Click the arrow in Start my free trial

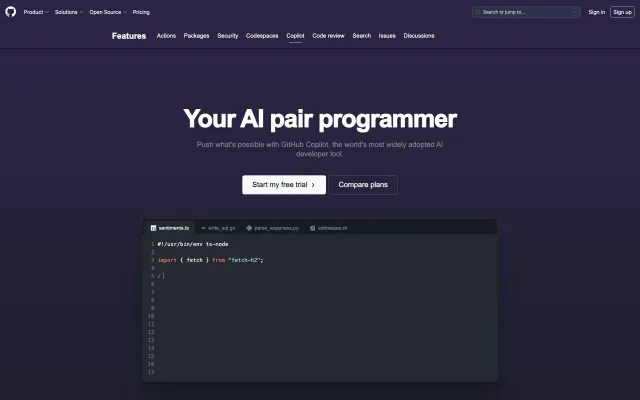coord(313,185)
